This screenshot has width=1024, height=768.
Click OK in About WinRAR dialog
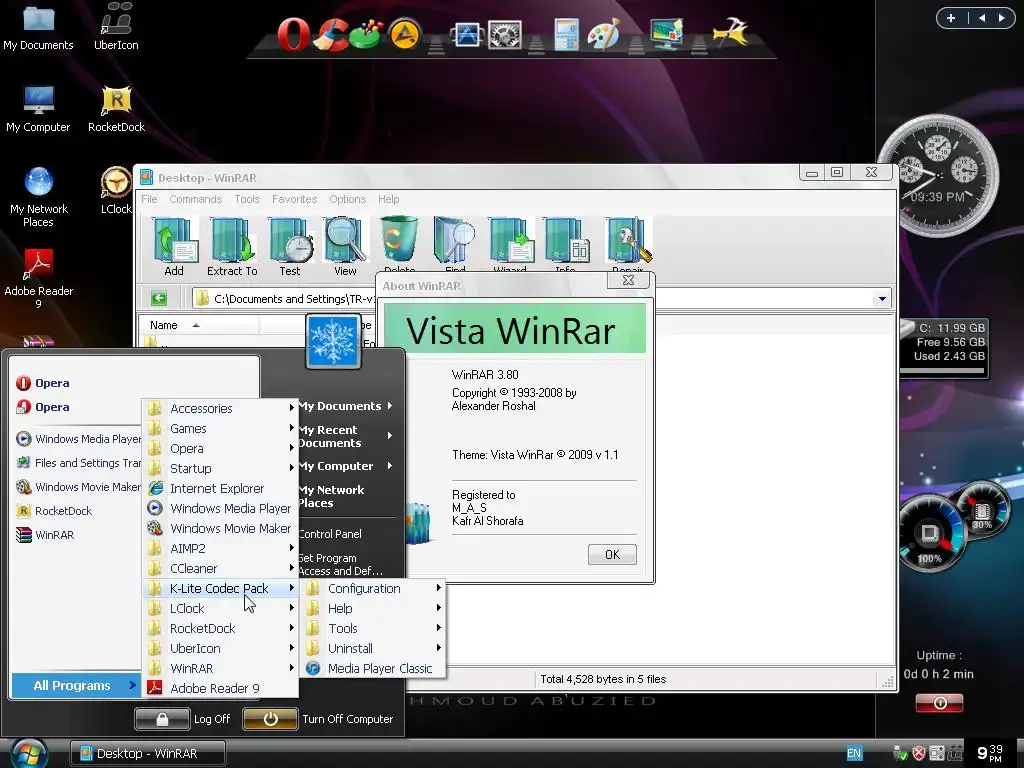click(x=612, y=554)
